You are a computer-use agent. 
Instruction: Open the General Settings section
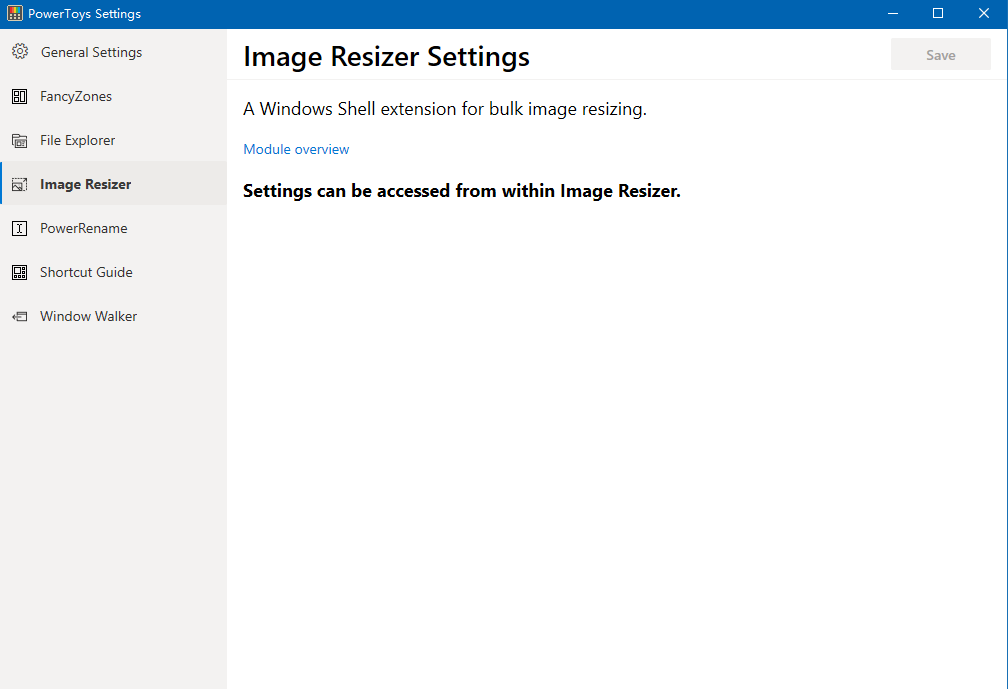pyautogui.click(x=90, y=52)
